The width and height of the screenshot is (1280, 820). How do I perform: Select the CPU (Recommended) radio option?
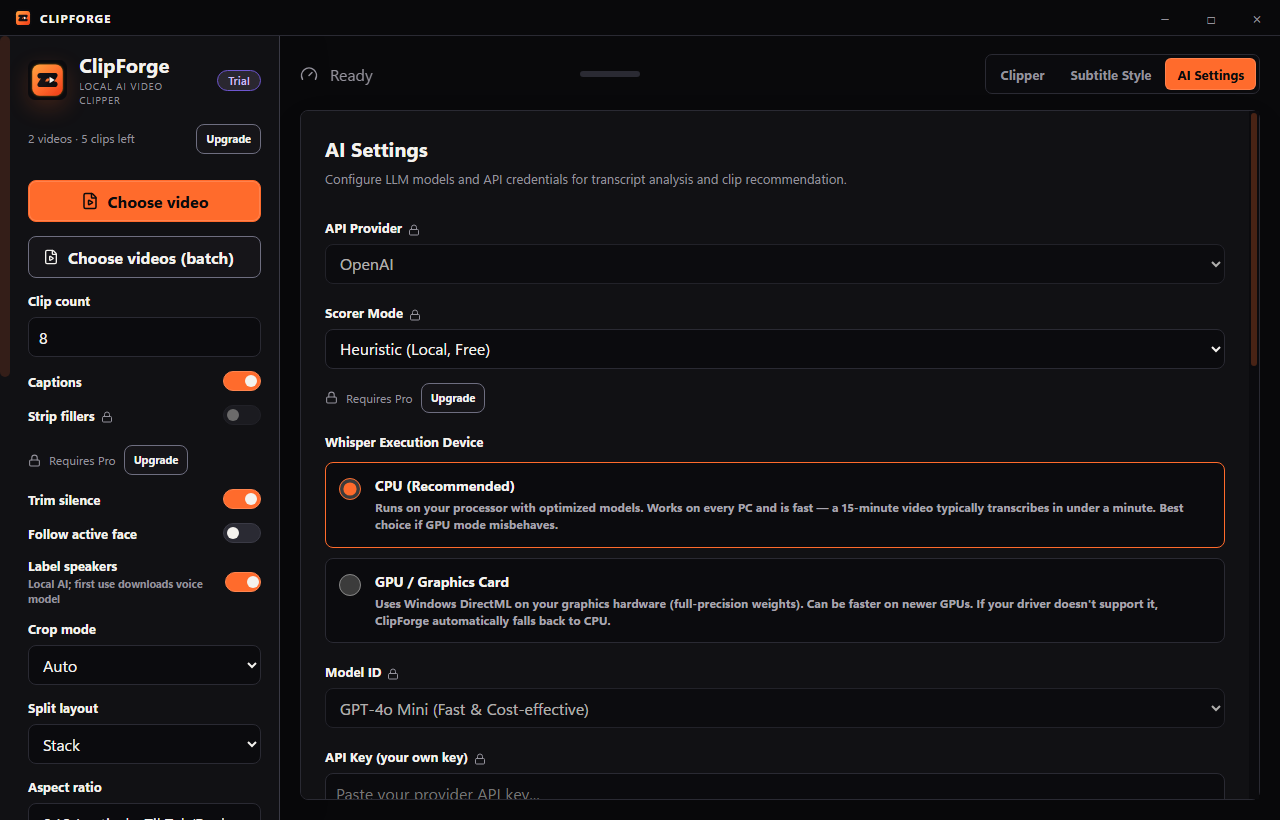(350, 489)
